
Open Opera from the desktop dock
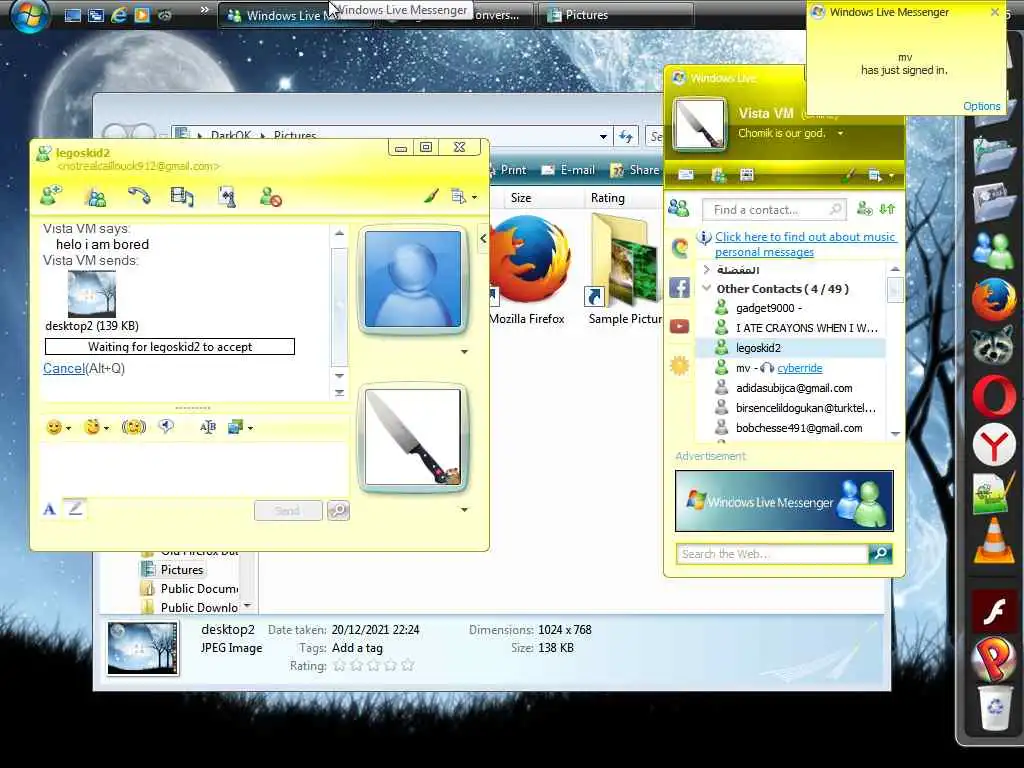pyautogui.click(x=993, y=396)
